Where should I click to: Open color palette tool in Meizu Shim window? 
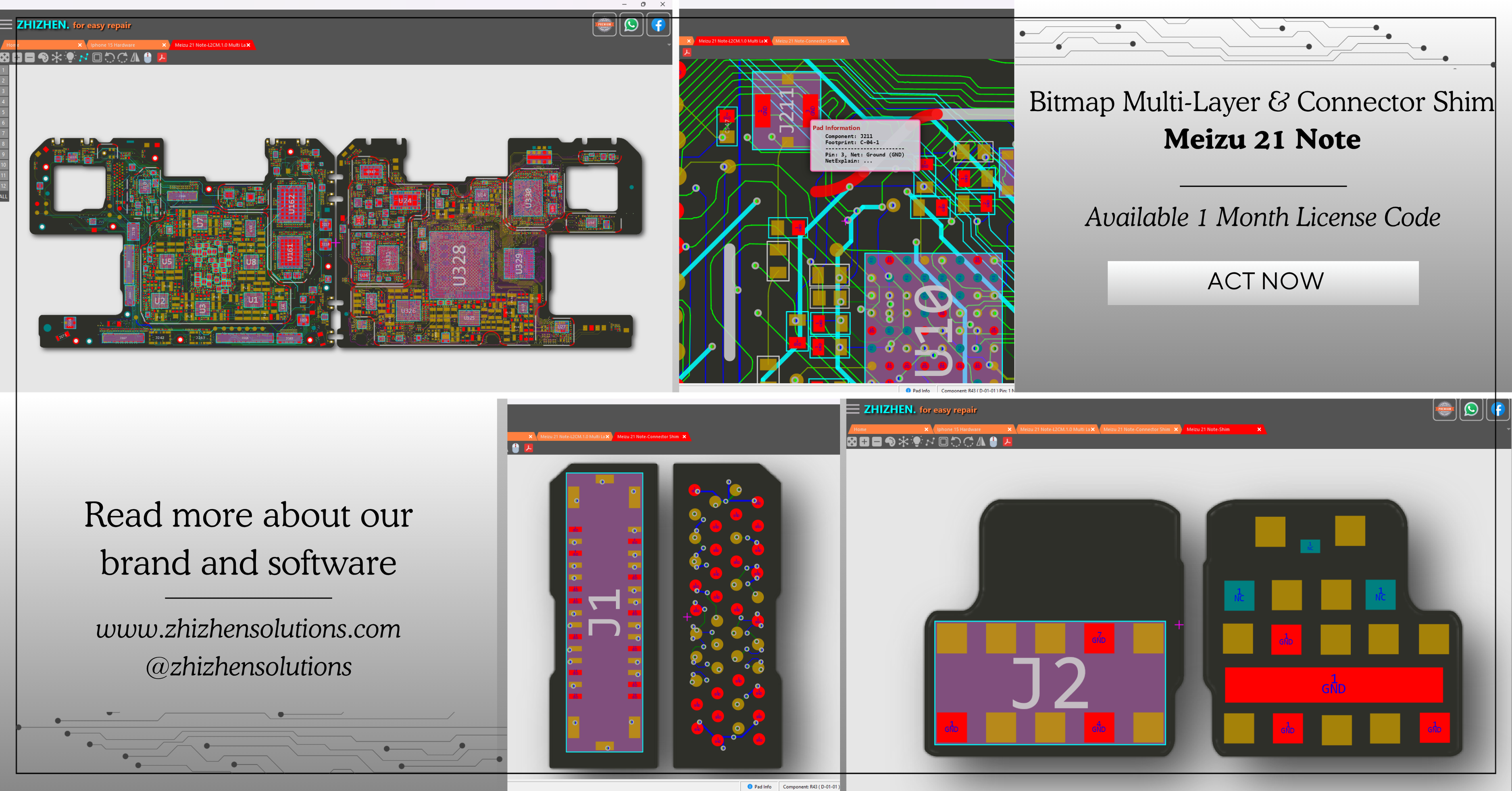[890, 442]
